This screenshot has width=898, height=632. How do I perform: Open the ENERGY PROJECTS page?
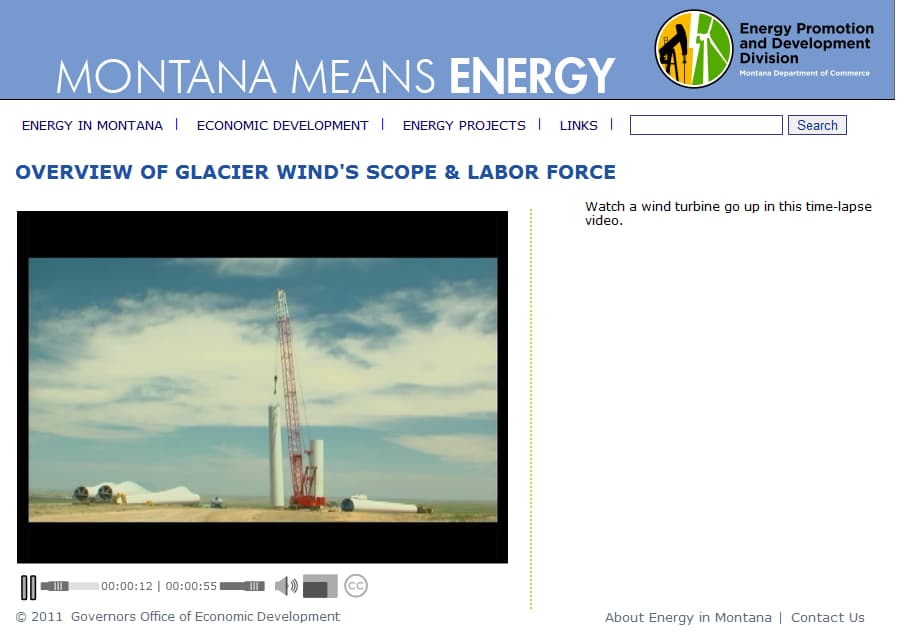[464, 125]
